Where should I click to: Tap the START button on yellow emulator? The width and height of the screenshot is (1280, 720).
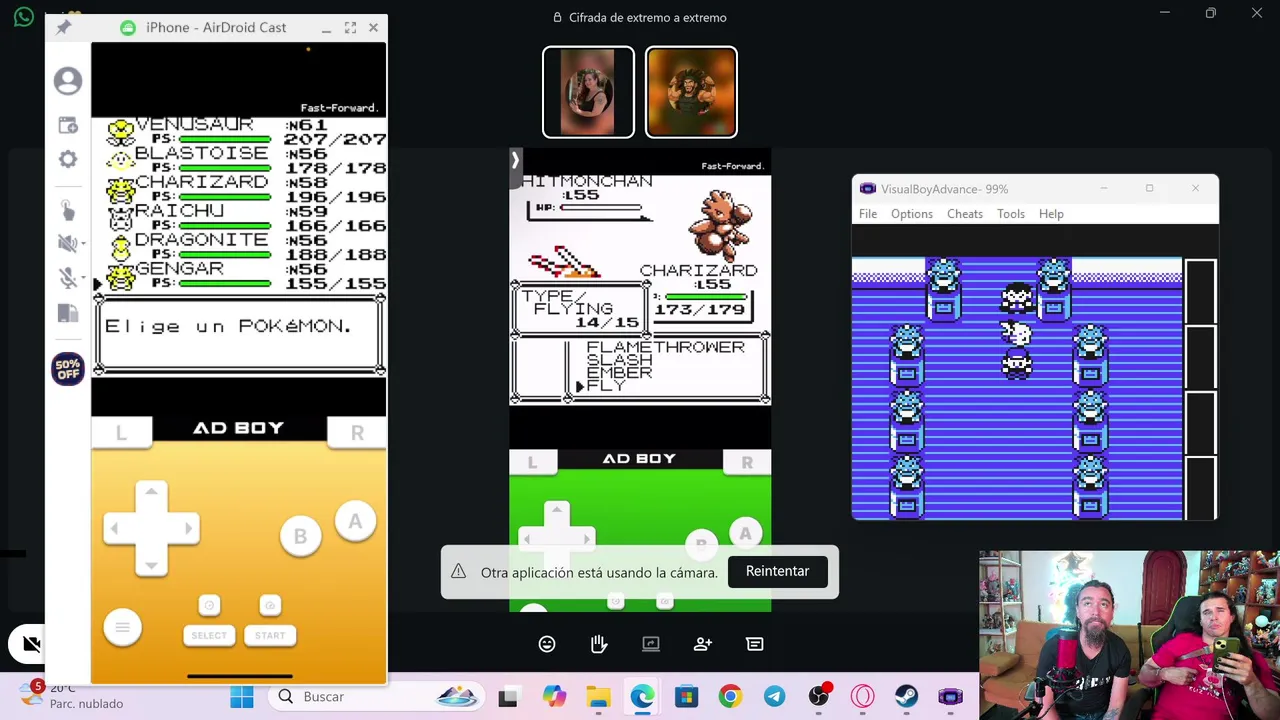270,635
